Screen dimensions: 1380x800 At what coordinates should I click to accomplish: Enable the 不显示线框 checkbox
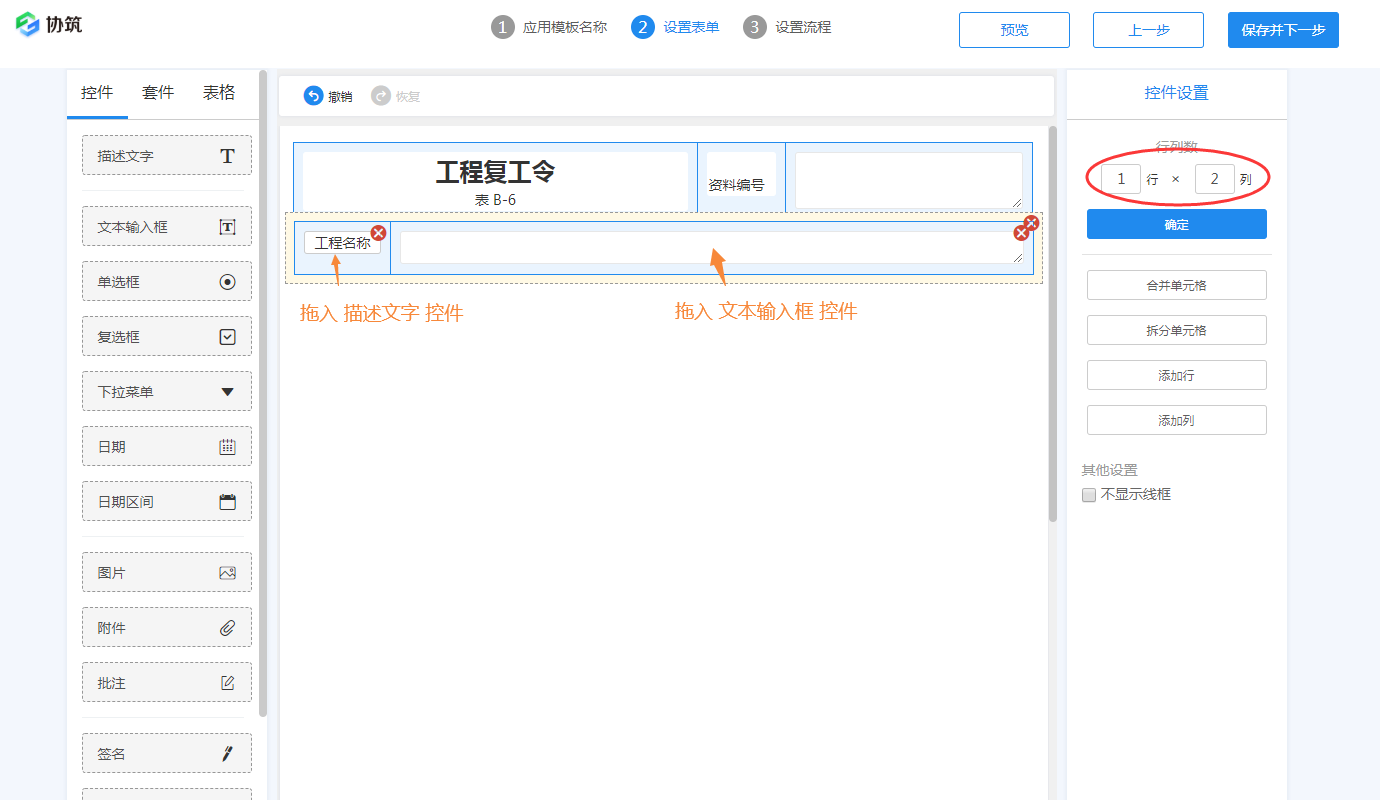click(x=1088, y=494)
